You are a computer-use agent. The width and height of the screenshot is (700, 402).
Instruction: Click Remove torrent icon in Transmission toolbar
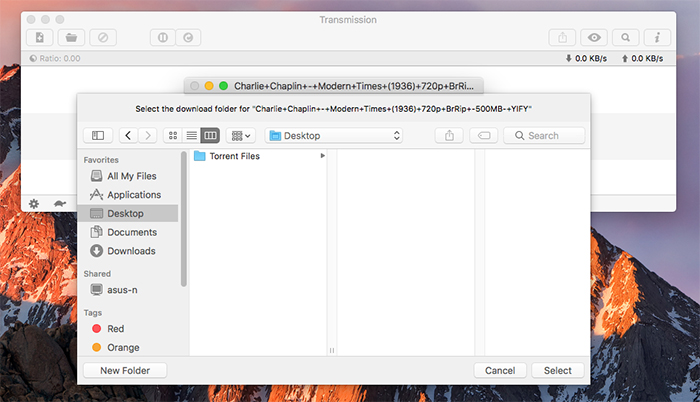[x=103, y=38]
